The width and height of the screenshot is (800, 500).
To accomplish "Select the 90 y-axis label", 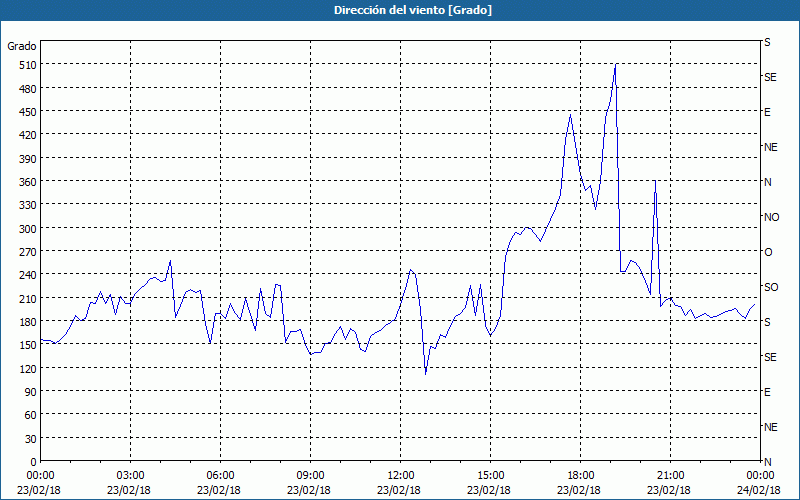I will [x=30, y=392].
